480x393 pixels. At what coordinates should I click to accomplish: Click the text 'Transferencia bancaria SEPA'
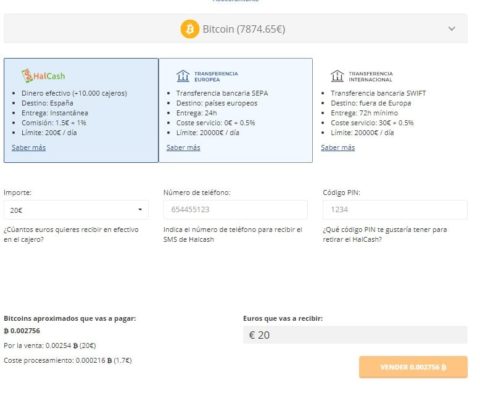(222, 93)
